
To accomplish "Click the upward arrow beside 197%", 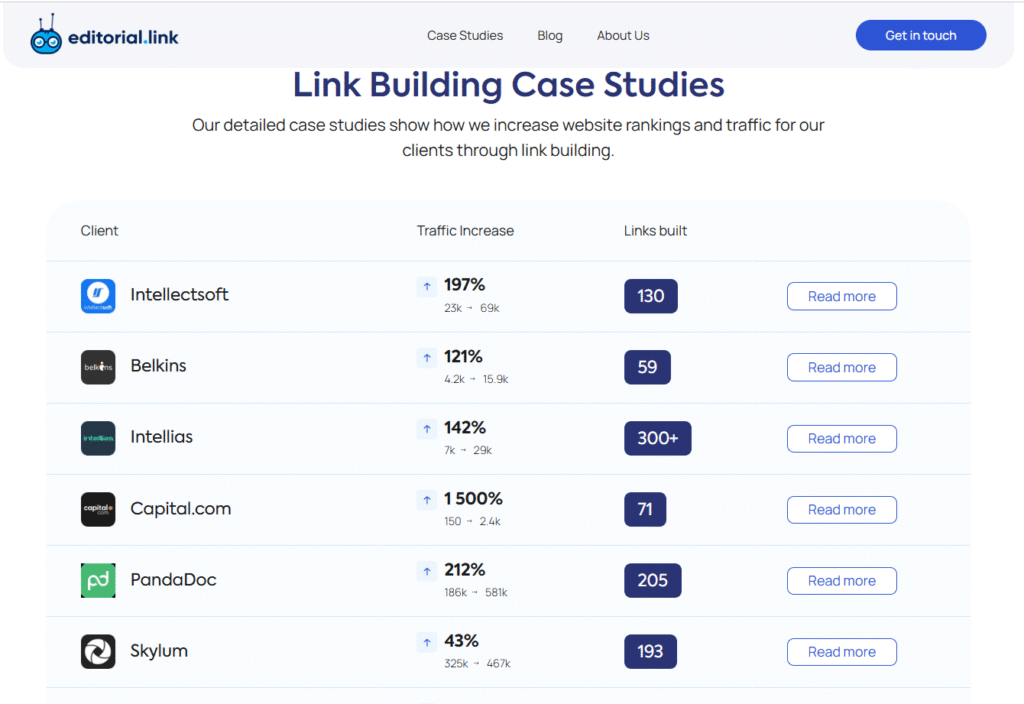I will coord(428,286).
